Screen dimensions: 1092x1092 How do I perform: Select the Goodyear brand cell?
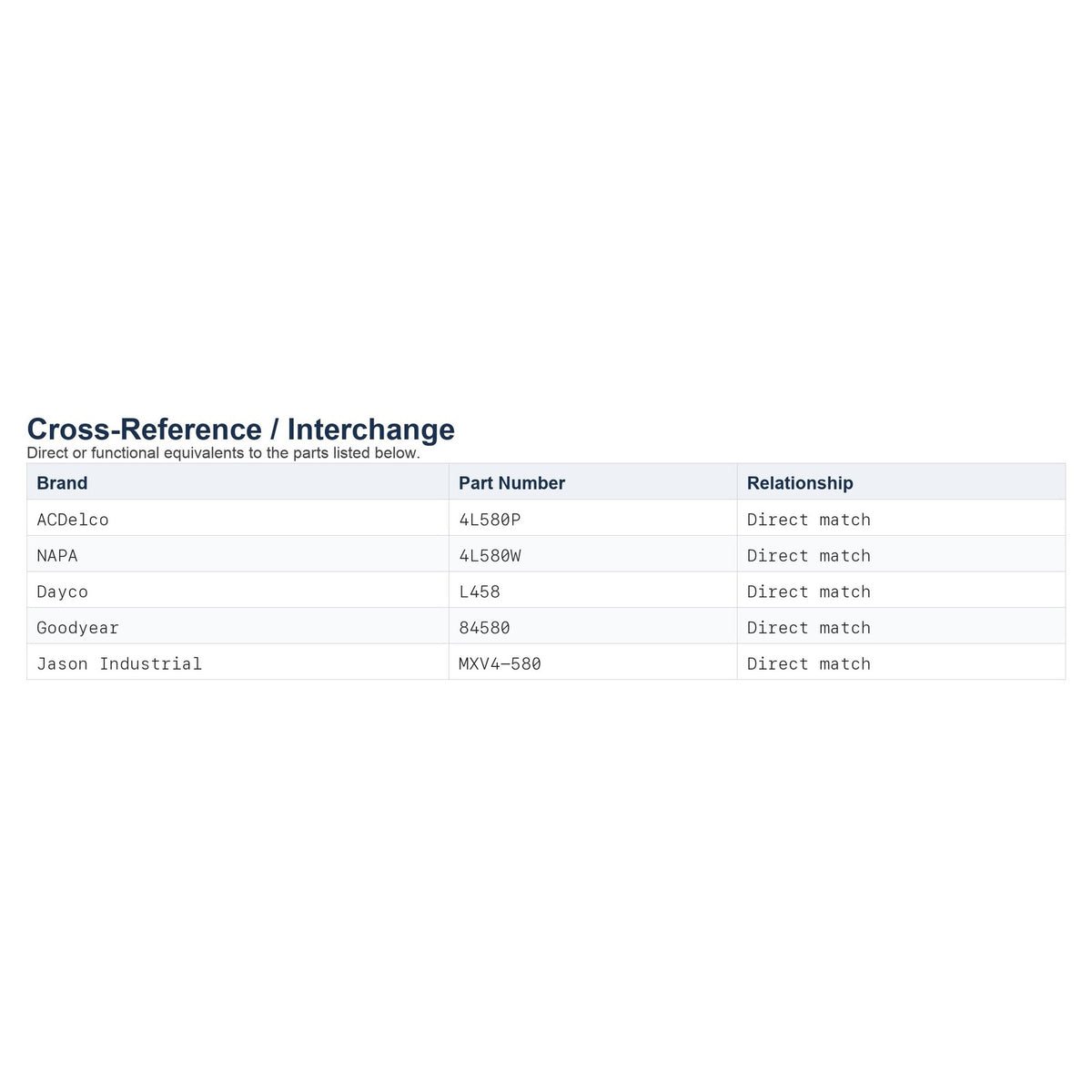238,626
